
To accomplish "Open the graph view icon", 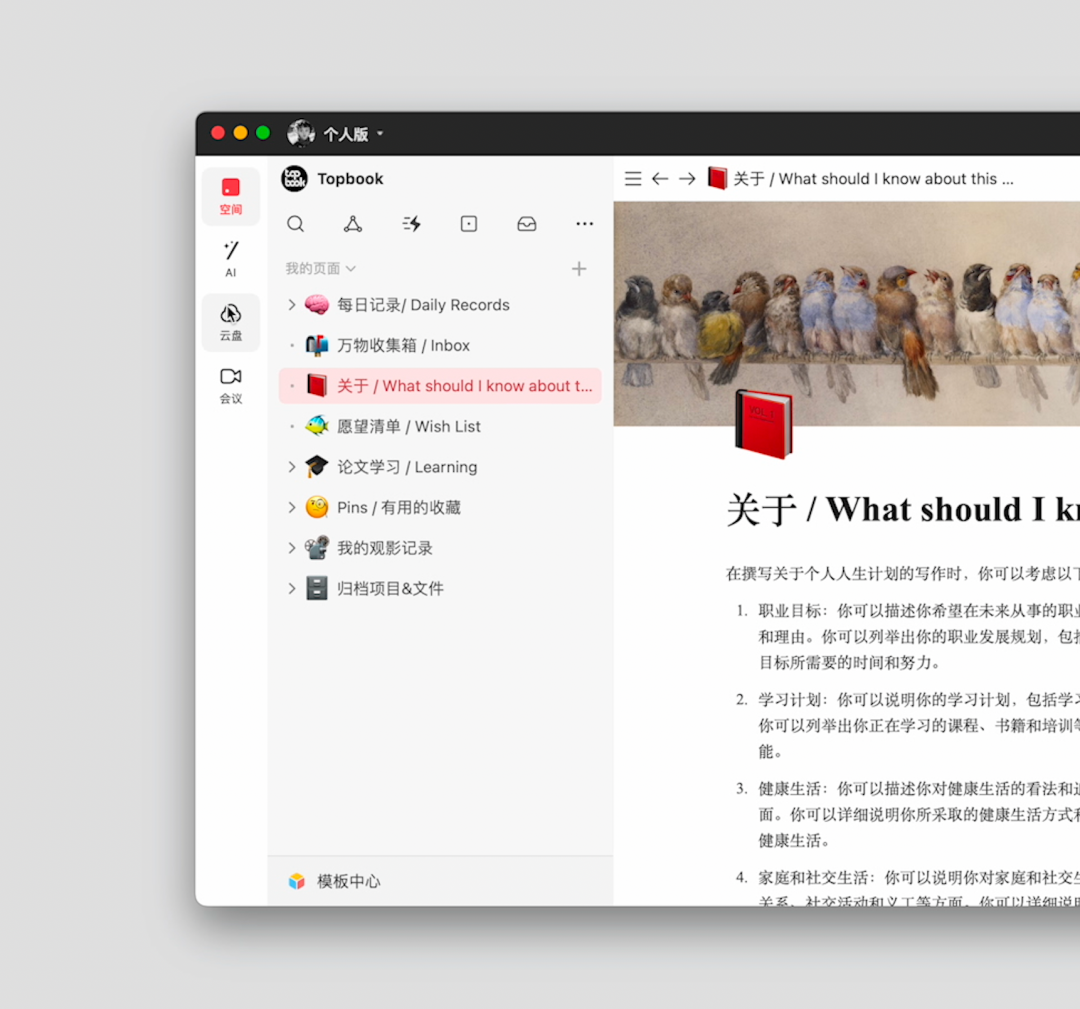I will [x=353, y=224].
